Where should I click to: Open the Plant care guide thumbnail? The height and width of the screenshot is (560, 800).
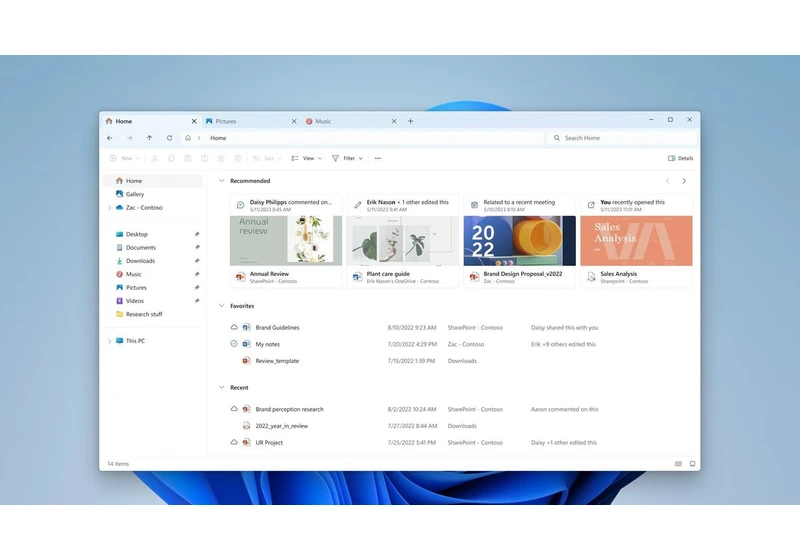click(x=403, y=241)
